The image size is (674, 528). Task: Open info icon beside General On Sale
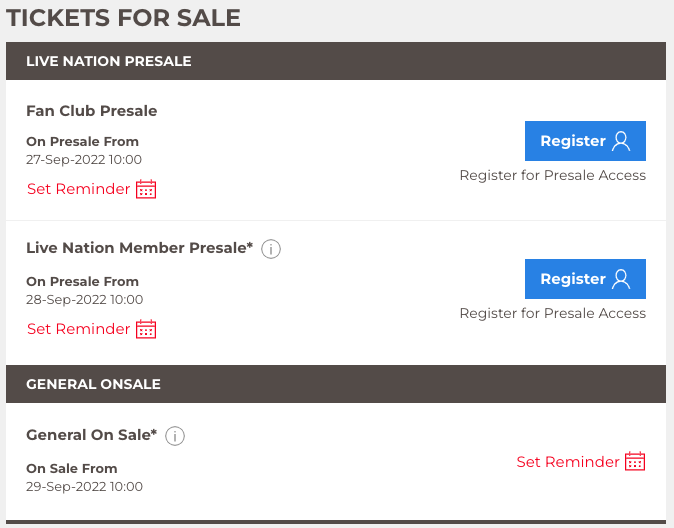tap(175, 436)
